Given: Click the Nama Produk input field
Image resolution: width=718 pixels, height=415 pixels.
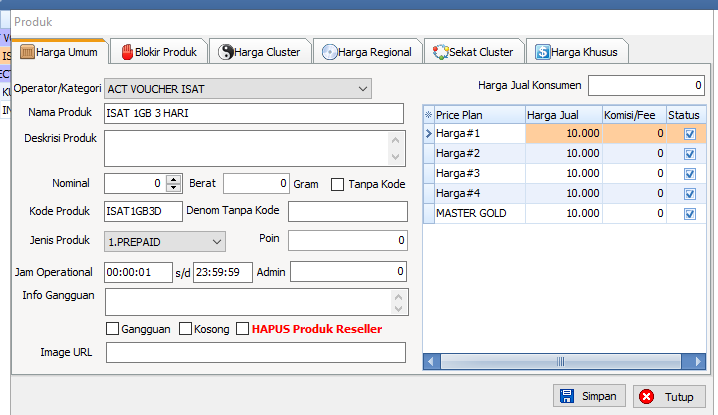Looking at the screenshot, I should (x=254, y=113).
